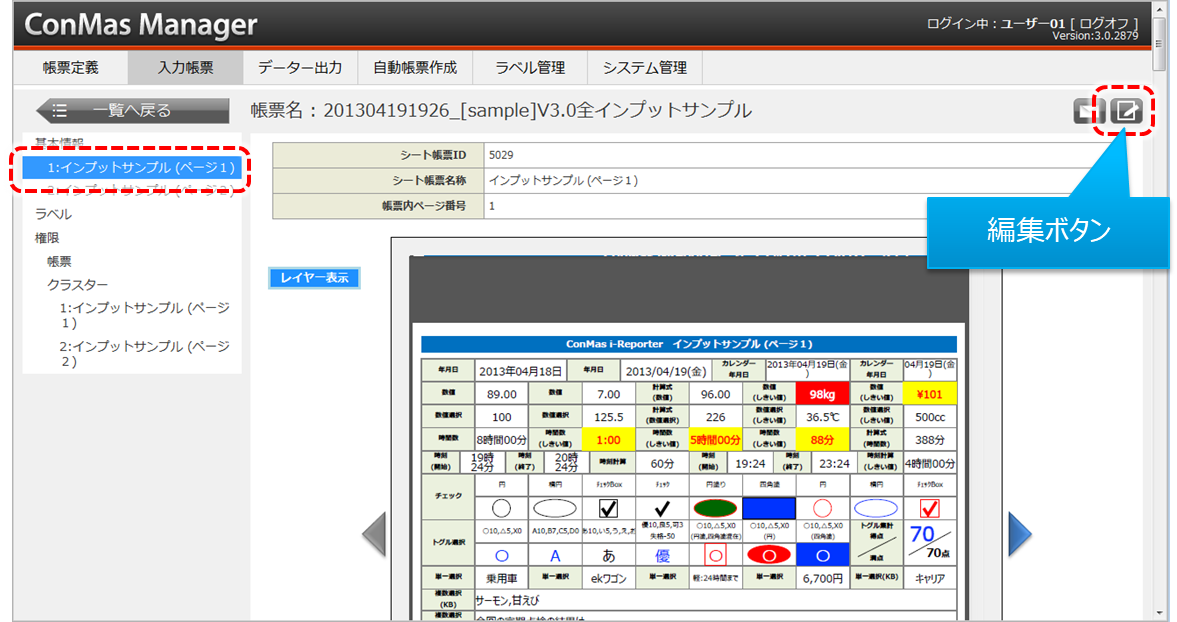Click the edit button icon for this form
This screenshot has width=1177, height=622.
pyautogui.click(x=1127, y=110)
